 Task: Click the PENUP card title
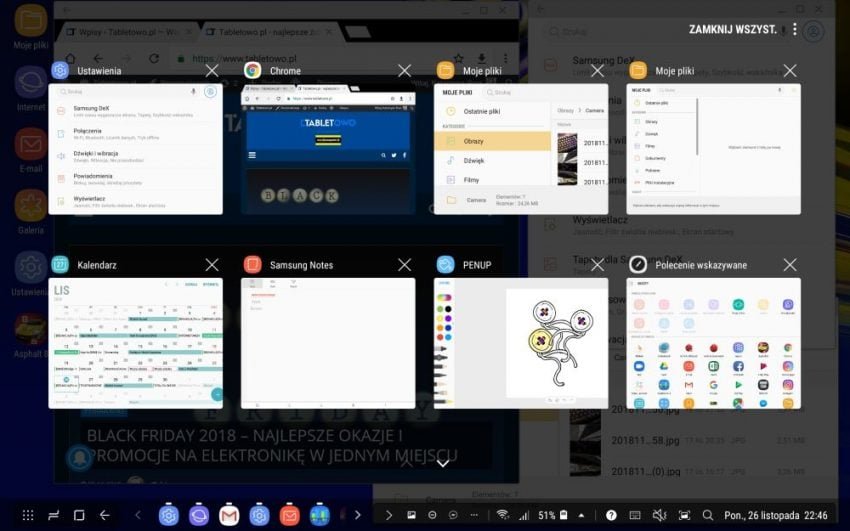(x=477, y=265)
